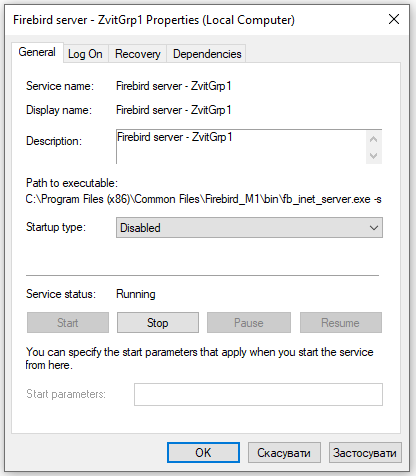
Task: Confirm the dialog with OK
Action: pyautogui.click(x=203, y=452)
